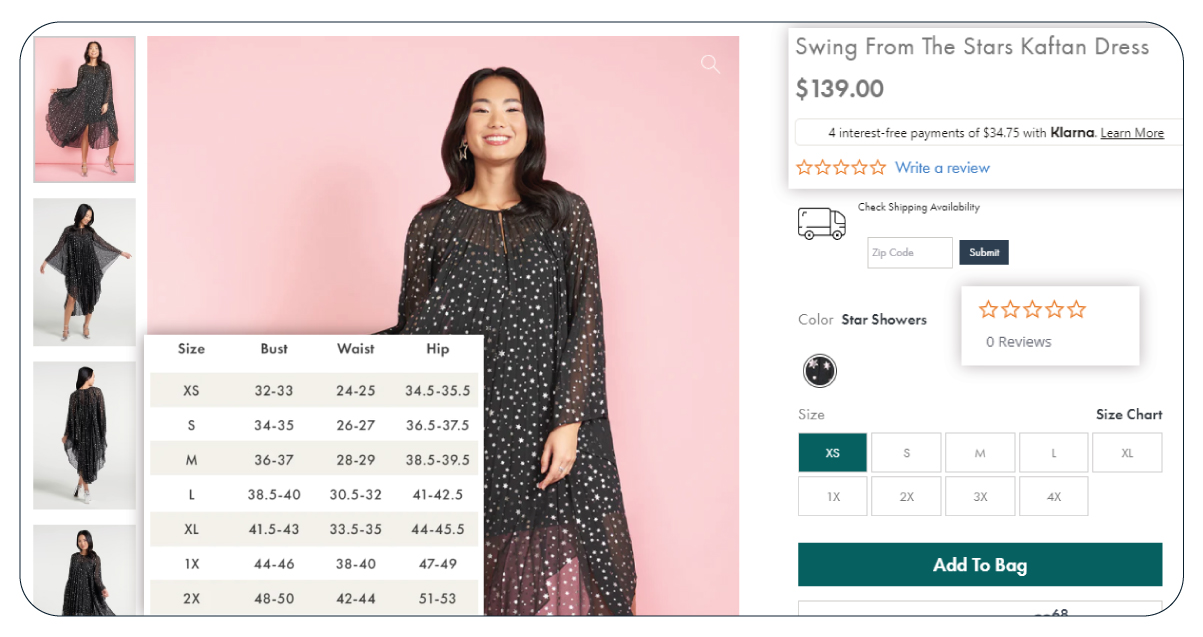Viewport: 1203px width, 637px height.
Task: View first thumbnail with pink background
Action: click(85, 110)
